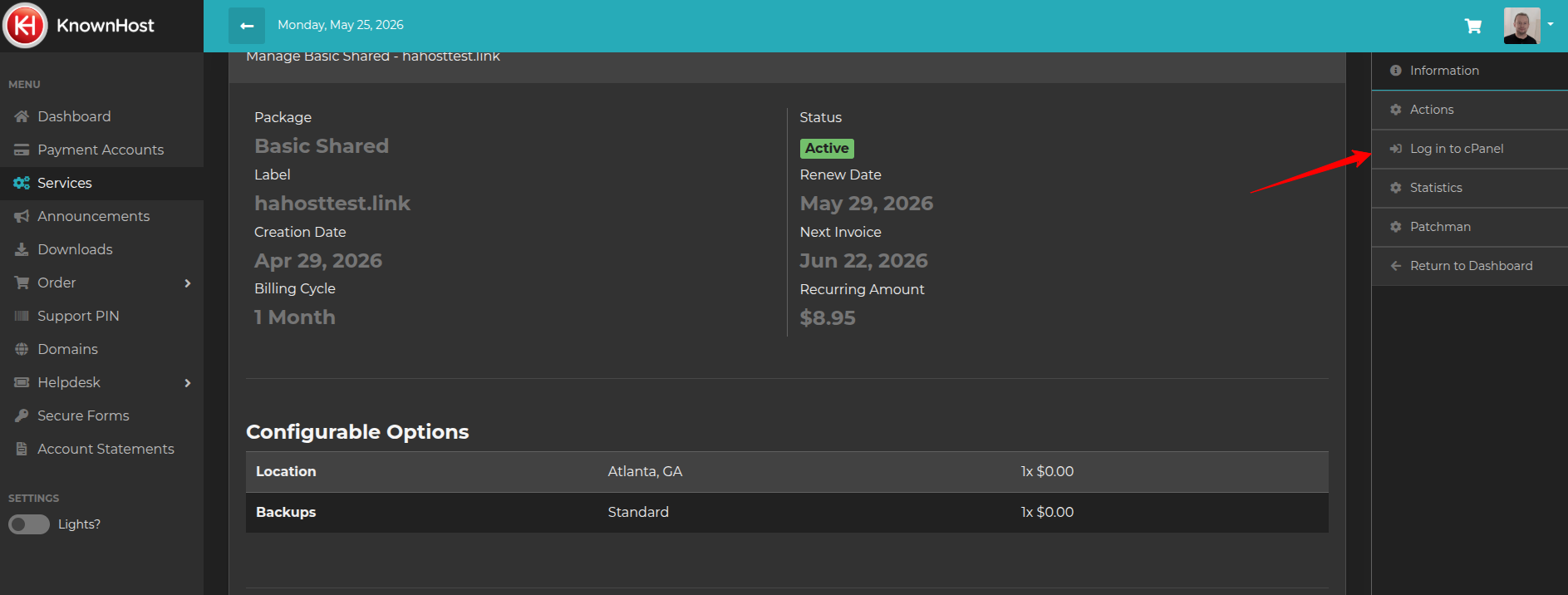The image size is (1568, 595).
Task: Open Secure Forms
Action: click(101, 416)
